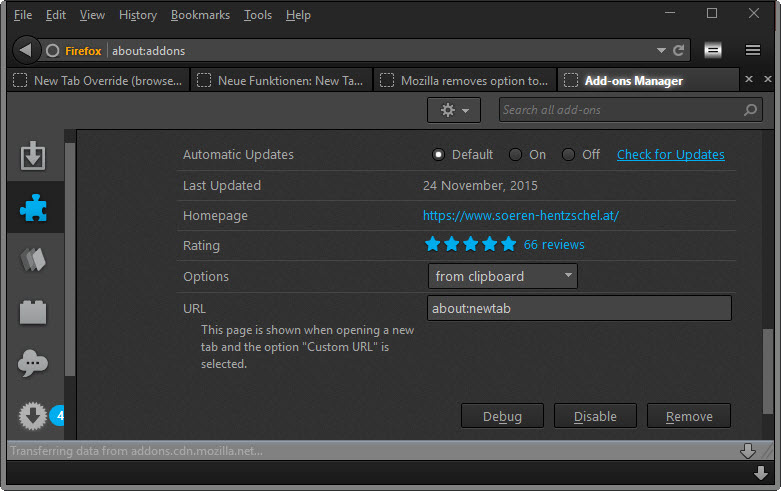Click the site identity circle icon
This screenshot has width=781, height=491.
(52, 51)
